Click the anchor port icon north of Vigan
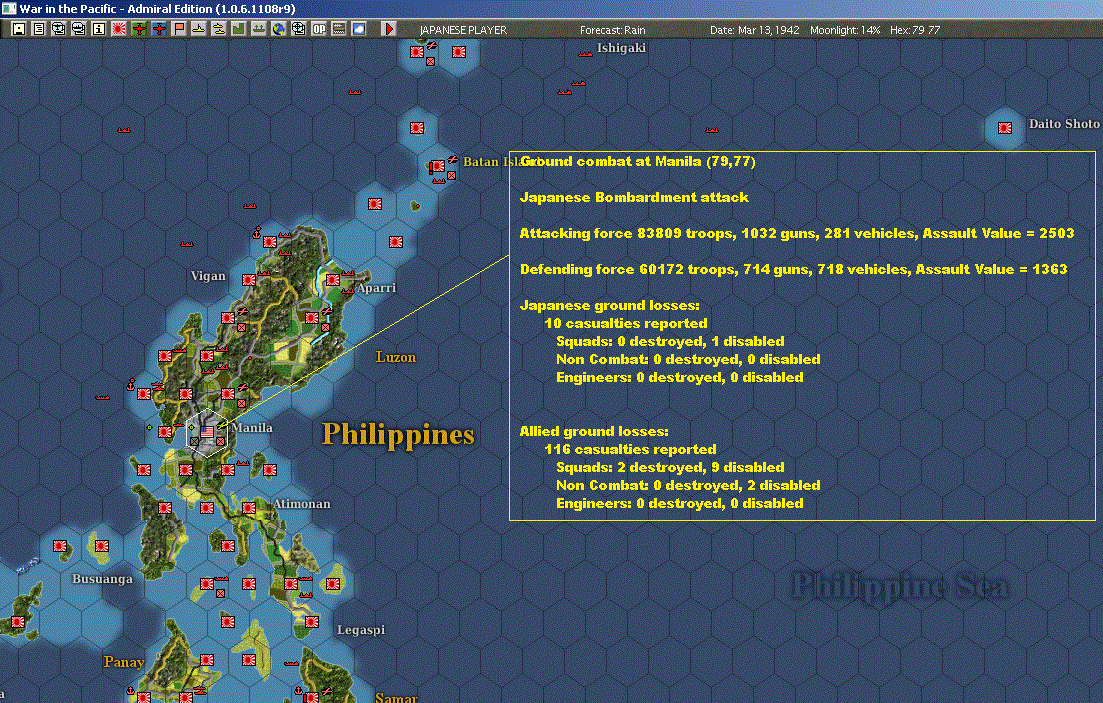The image size is (1103, 703). (x=257, y=232)
